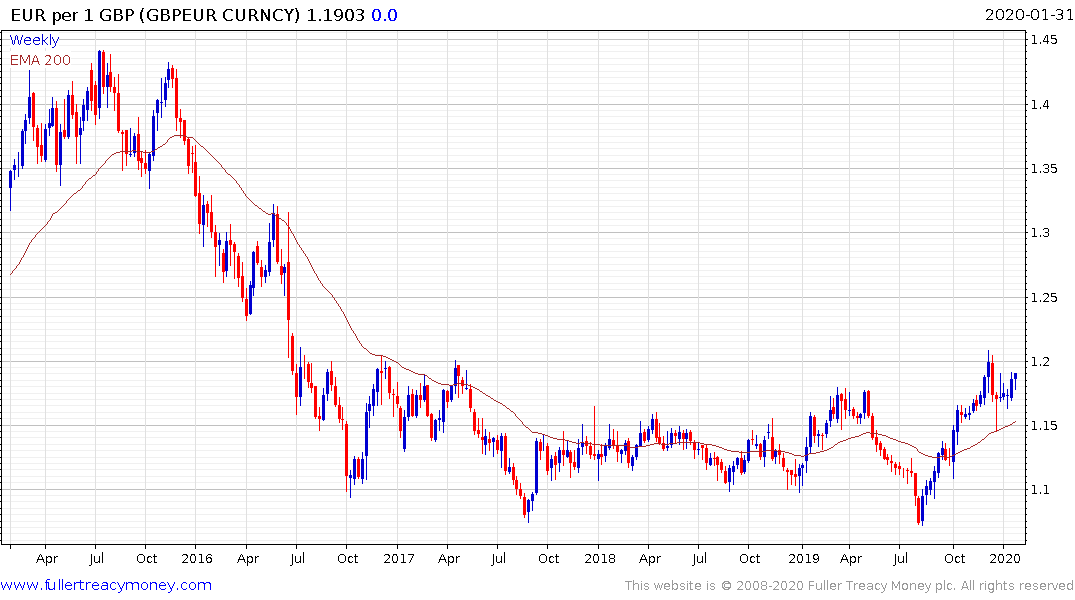1075x600 pixels.
Task: Click the copyright notice text at the bottom
Action: [849, 586]
